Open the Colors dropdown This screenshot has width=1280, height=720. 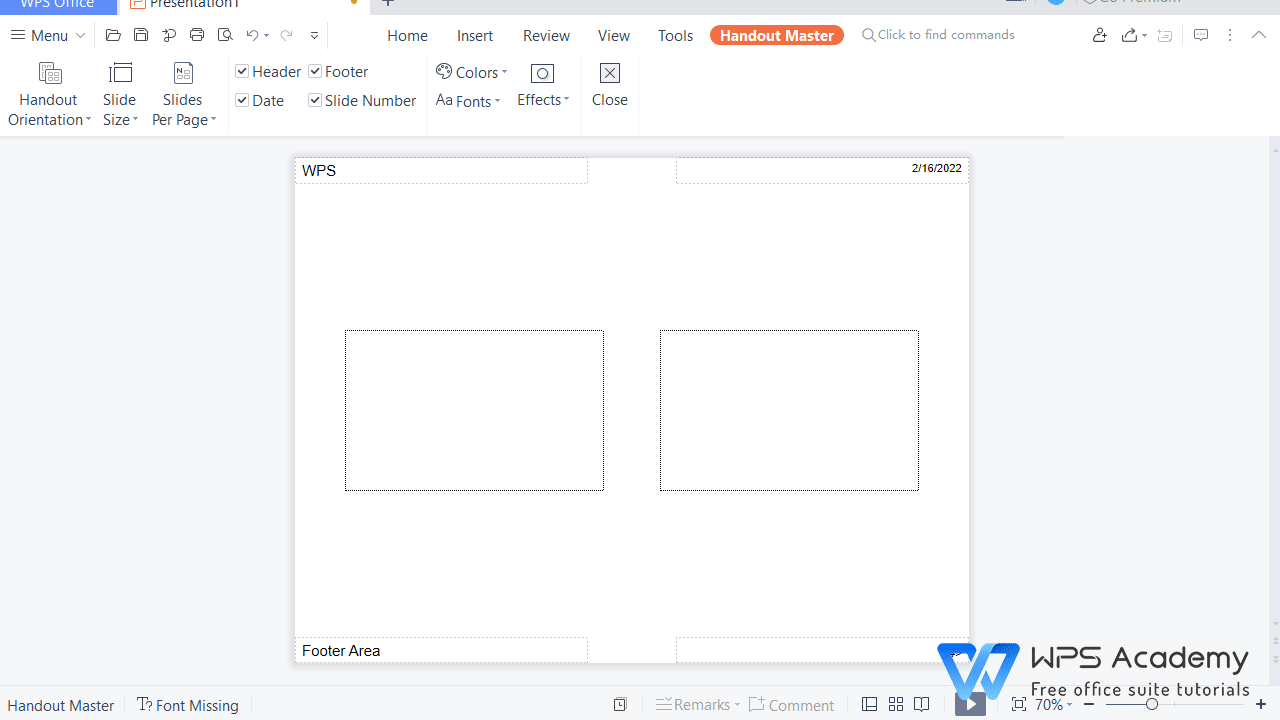click(472, 71)
